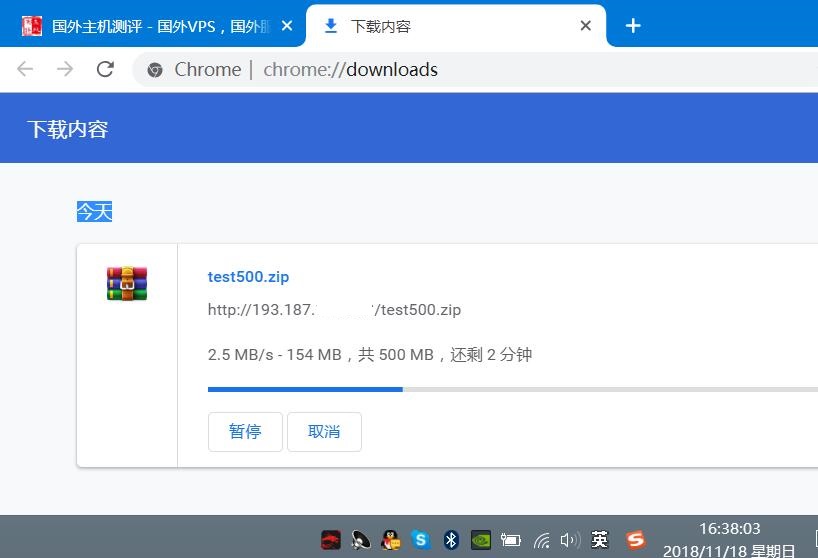Click the battery status tray icon
Image resolution: width=818 pixels, height=558 pixels.
[511, 540]
